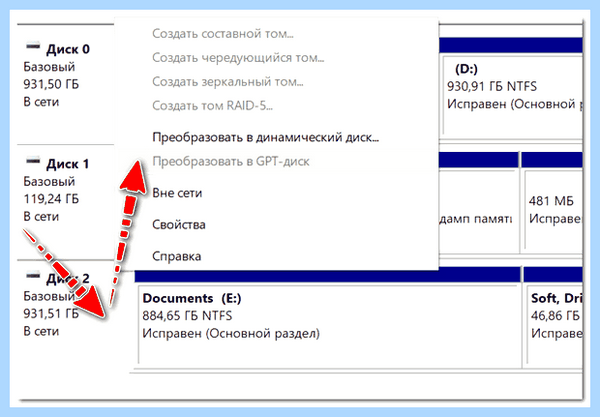
Task: Choose Преобразовать в динамический диск
Action: (266, 137)
